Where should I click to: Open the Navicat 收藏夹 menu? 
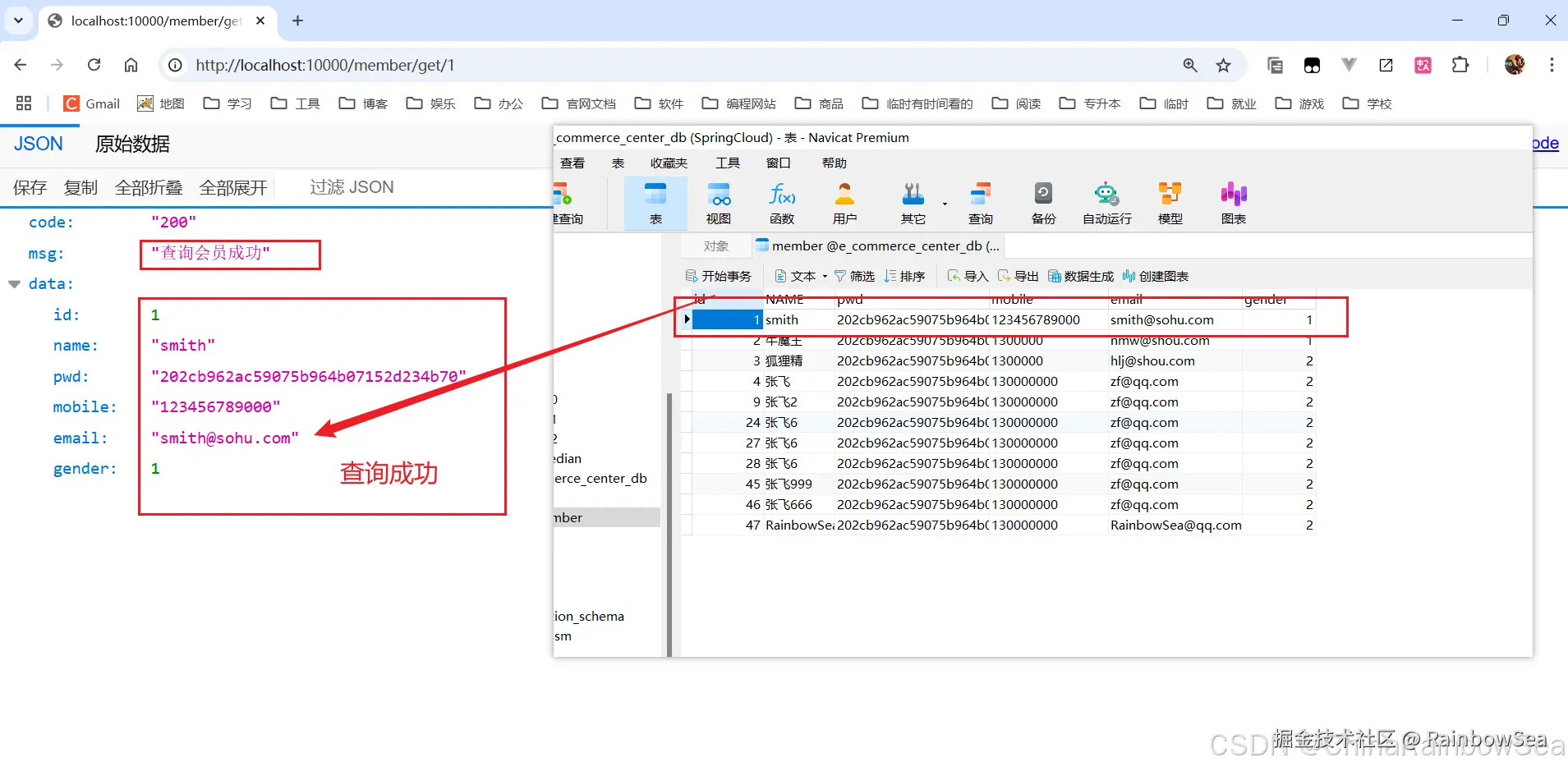click(x=669, y=163)
